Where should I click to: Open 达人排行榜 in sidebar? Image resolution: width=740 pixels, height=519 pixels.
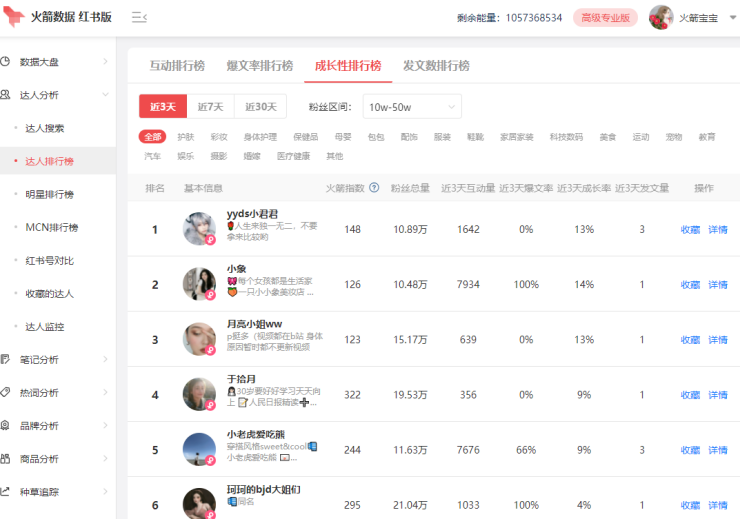(x=49, y=161)
